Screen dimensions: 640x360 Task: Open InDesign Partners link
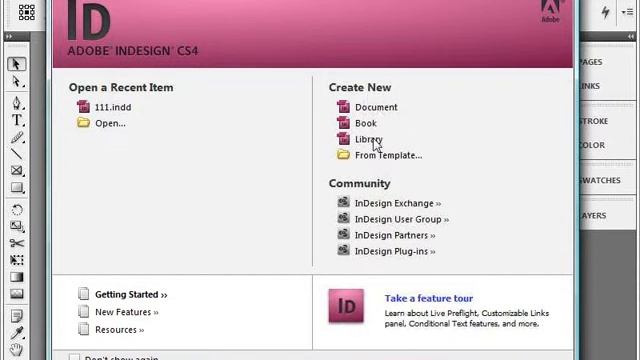[395, 236]
